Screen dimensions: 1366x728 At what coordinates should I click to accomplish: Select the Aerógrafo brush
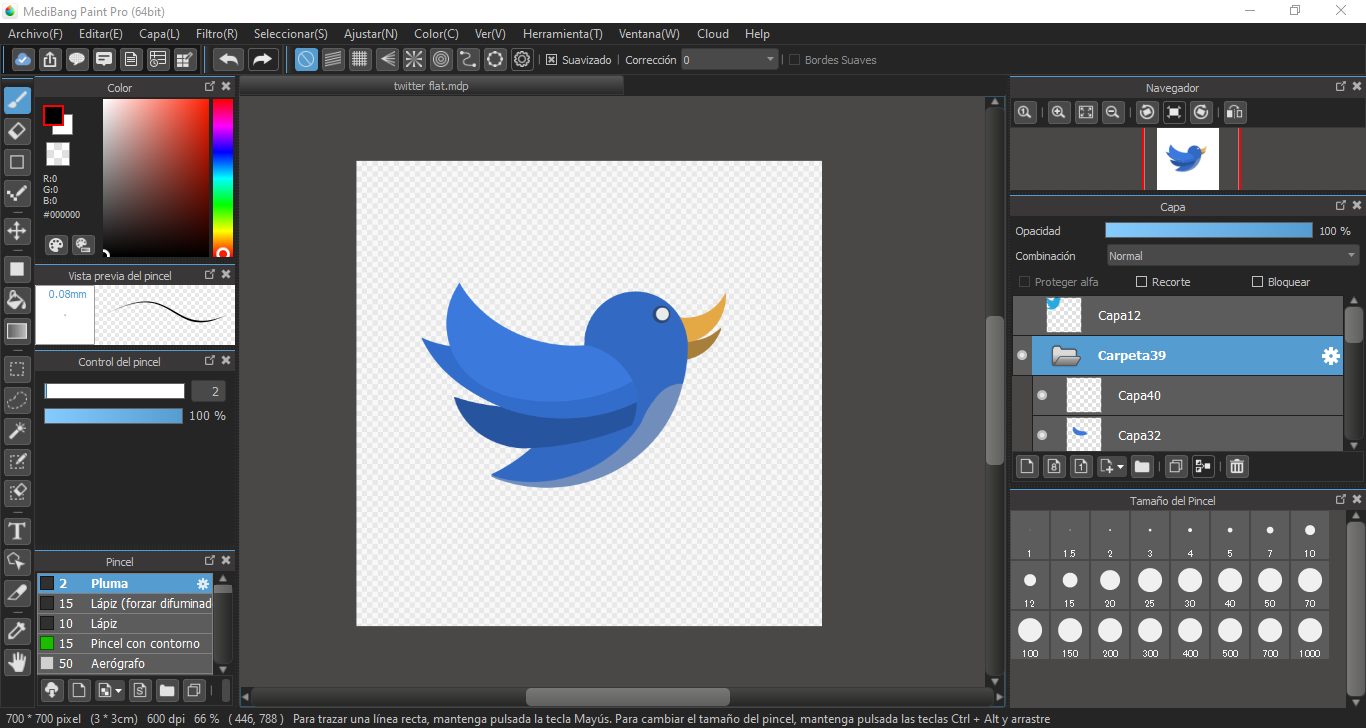[x=125, y=664]
